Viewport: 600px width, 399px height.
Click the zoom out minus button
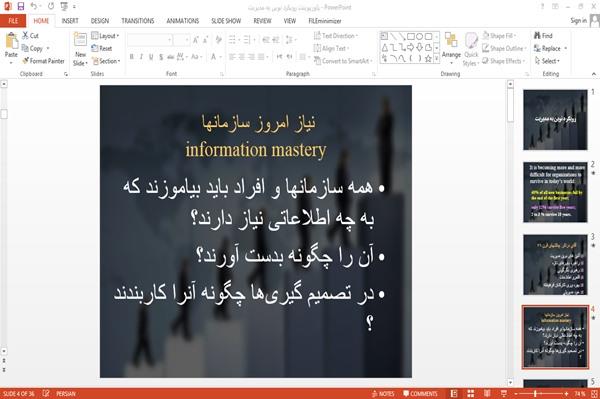pos(516,394)
